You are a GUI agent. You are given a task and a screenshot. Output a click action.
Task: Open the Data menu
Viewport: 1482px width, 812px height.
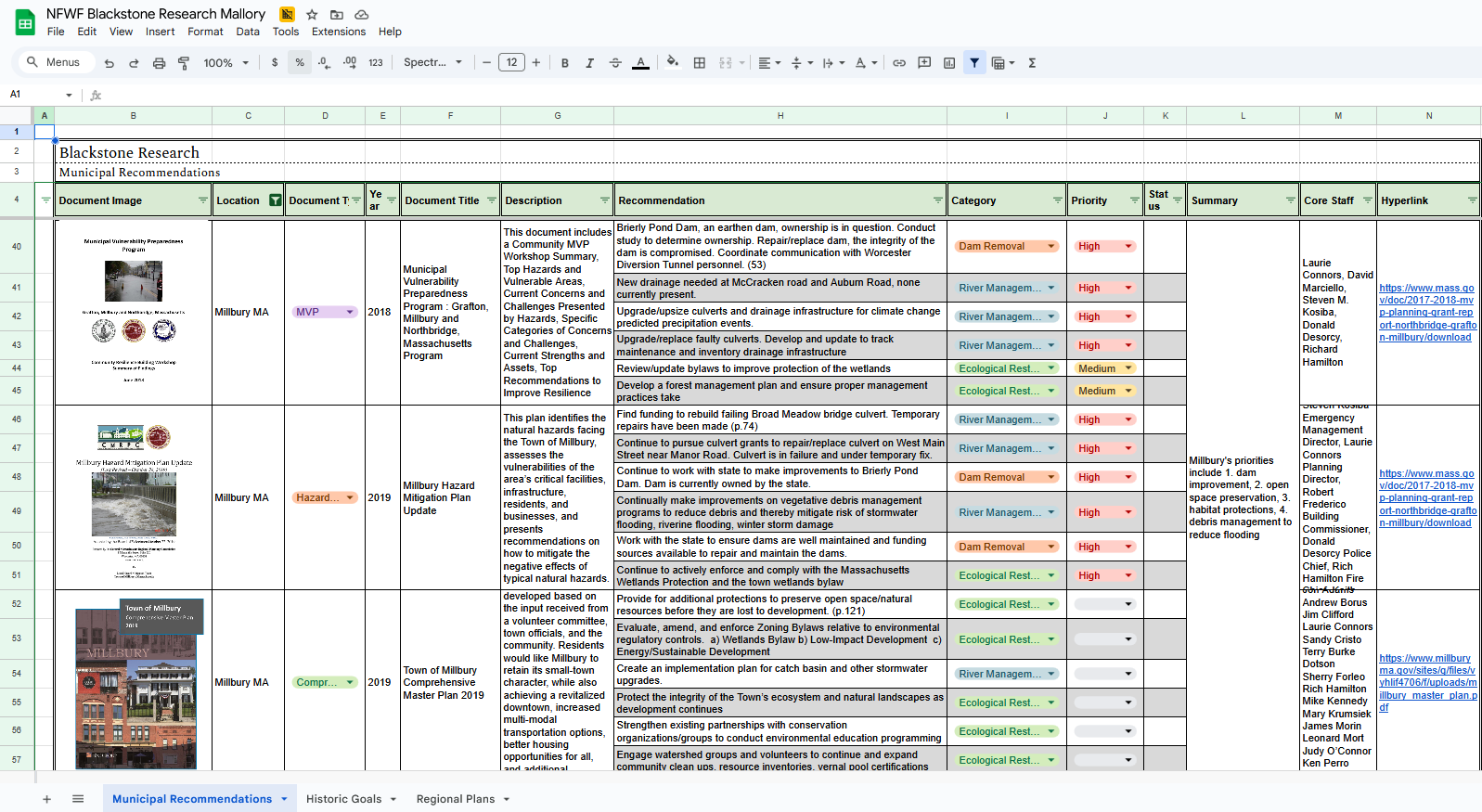(248, 32)
